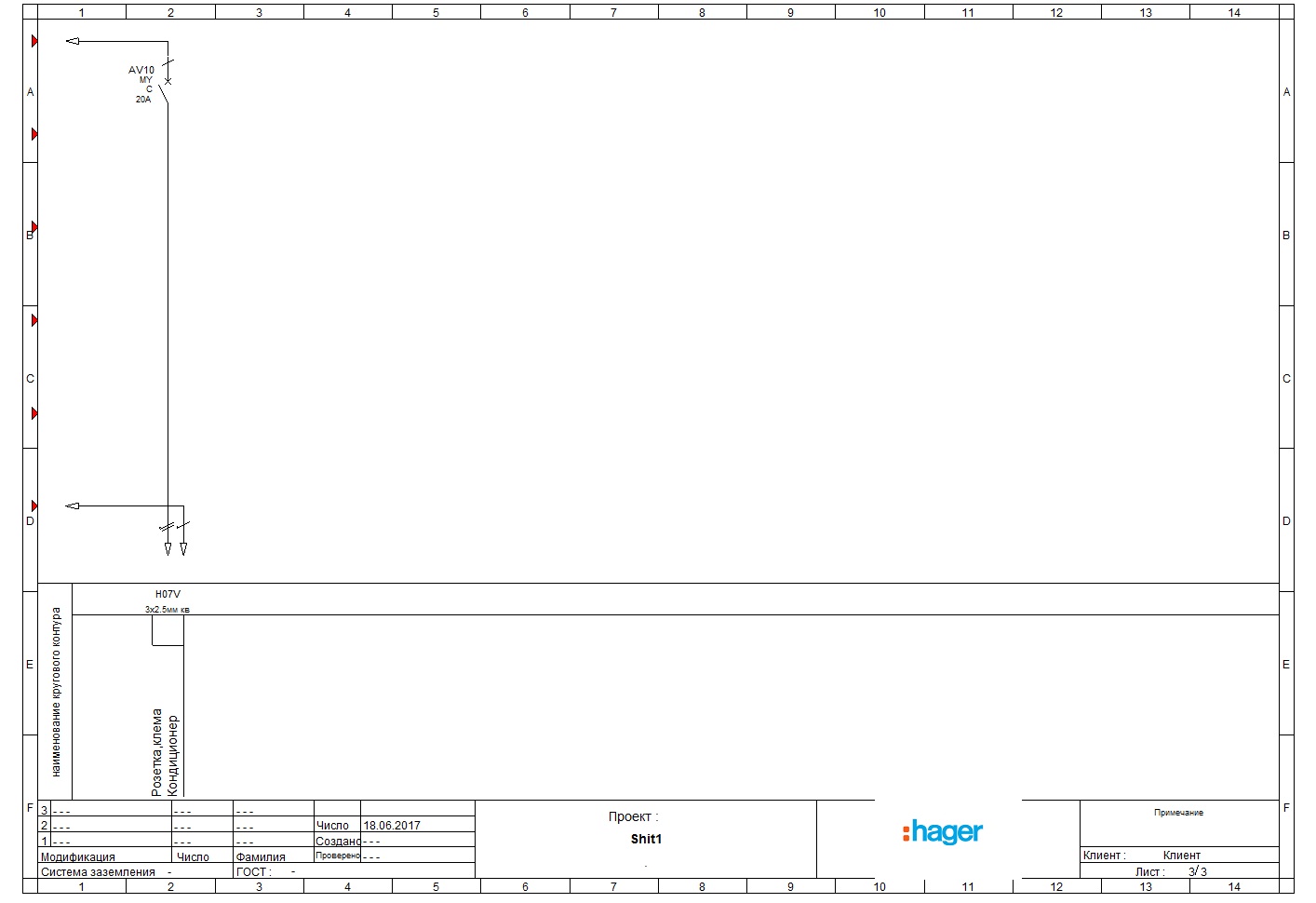Select the Кондиционер circuit label

pyautogui.click(x=172, y=755)
